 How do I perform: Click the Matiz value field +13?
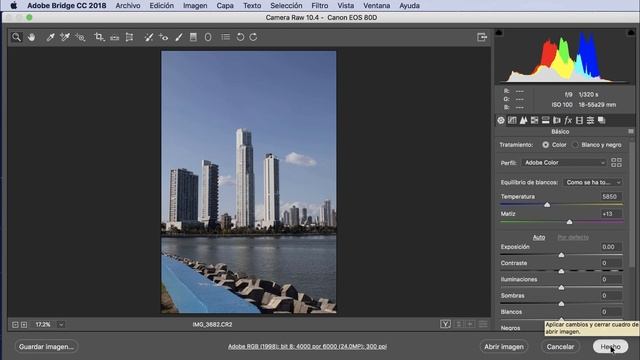click(x=611, y=213)
